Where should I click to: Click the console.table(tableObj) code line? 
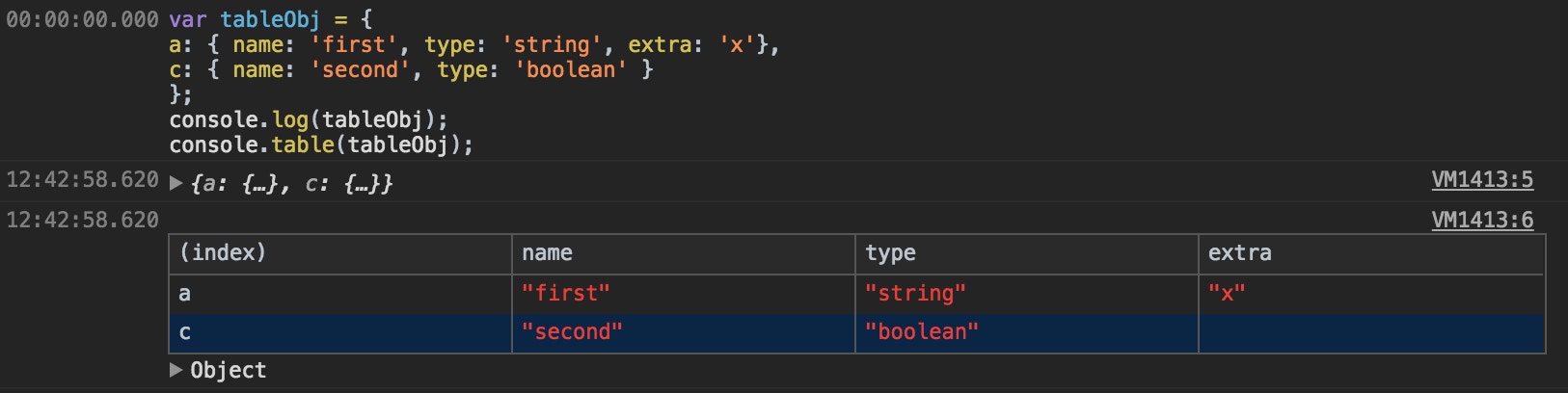[x=321, y=144]
